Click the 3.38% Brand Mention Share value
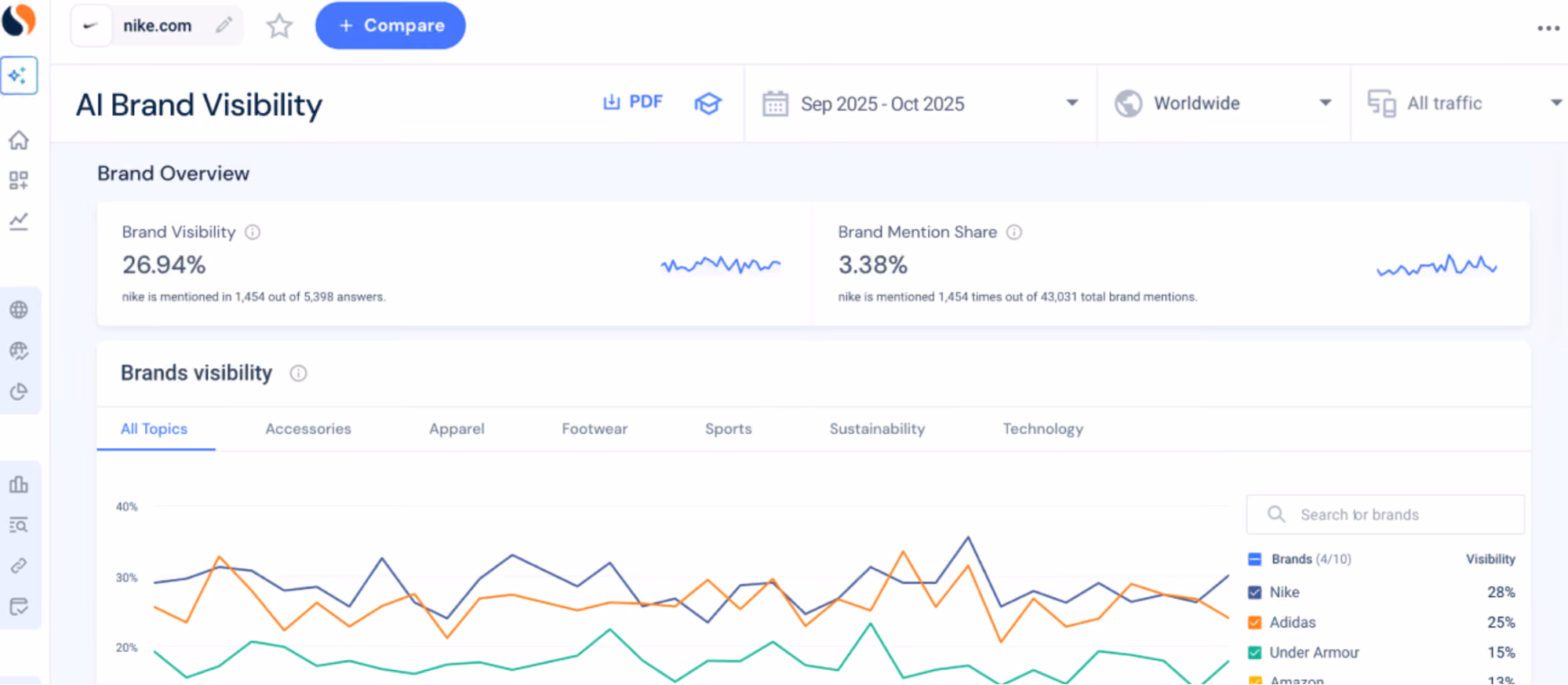The height and width of the screenshot is (685, 1568). (x=873, y=265)
